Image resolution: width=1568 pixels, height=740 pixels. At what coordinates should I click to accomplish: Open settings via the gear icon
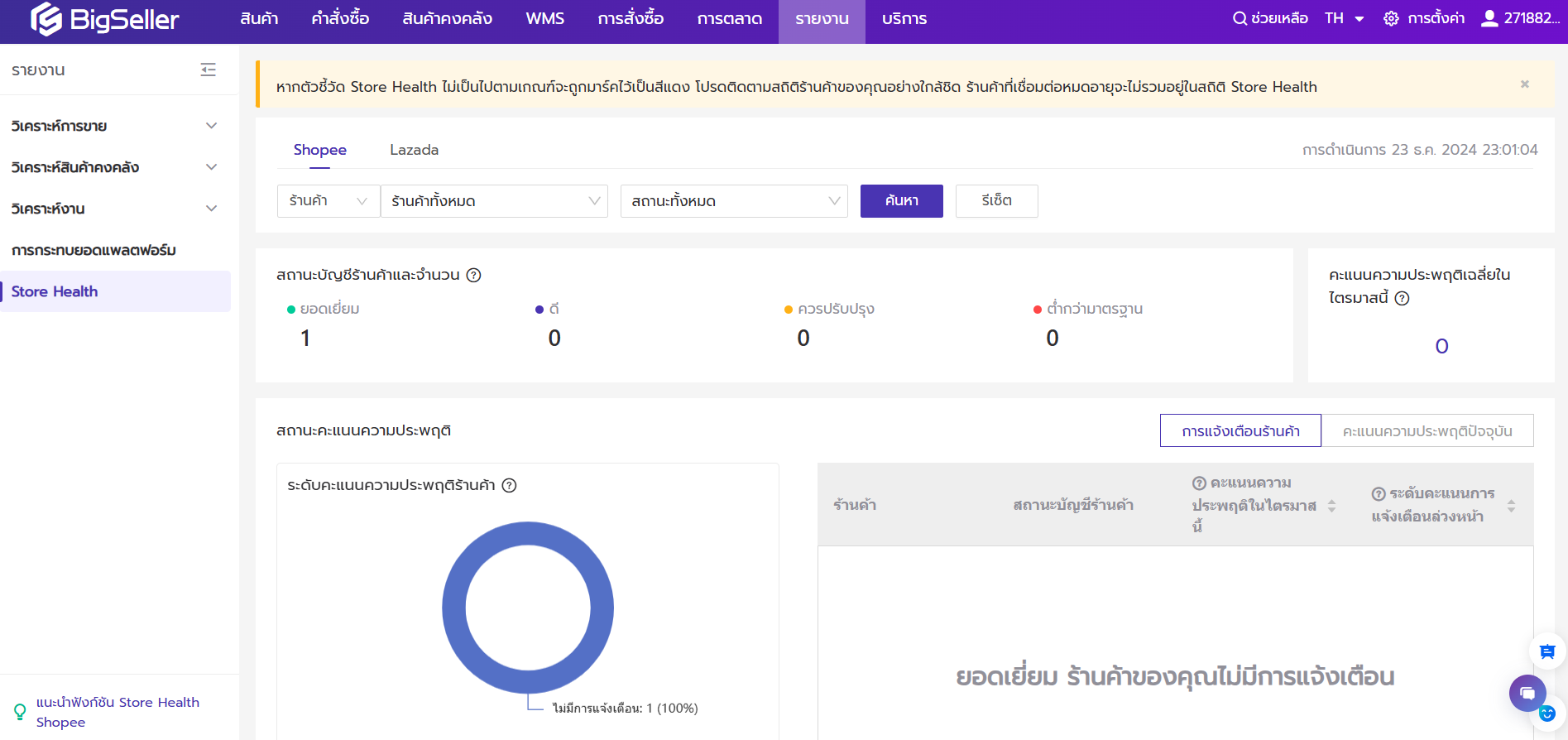[1391, 18]
